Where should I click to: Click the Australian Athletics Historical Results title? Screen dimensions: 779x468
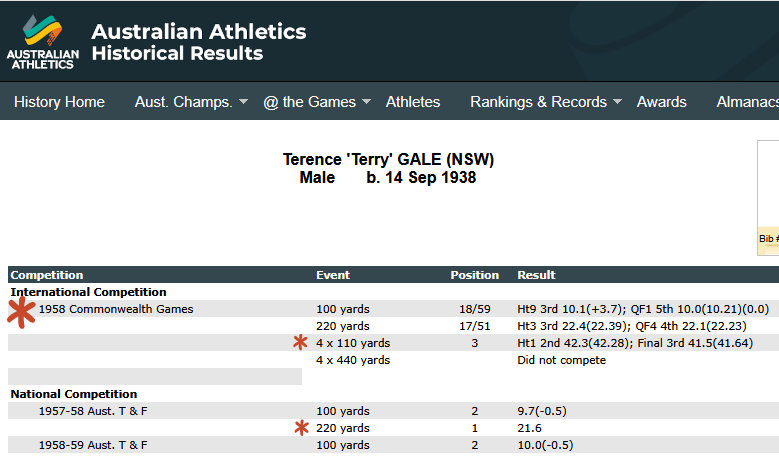point(199,42)
